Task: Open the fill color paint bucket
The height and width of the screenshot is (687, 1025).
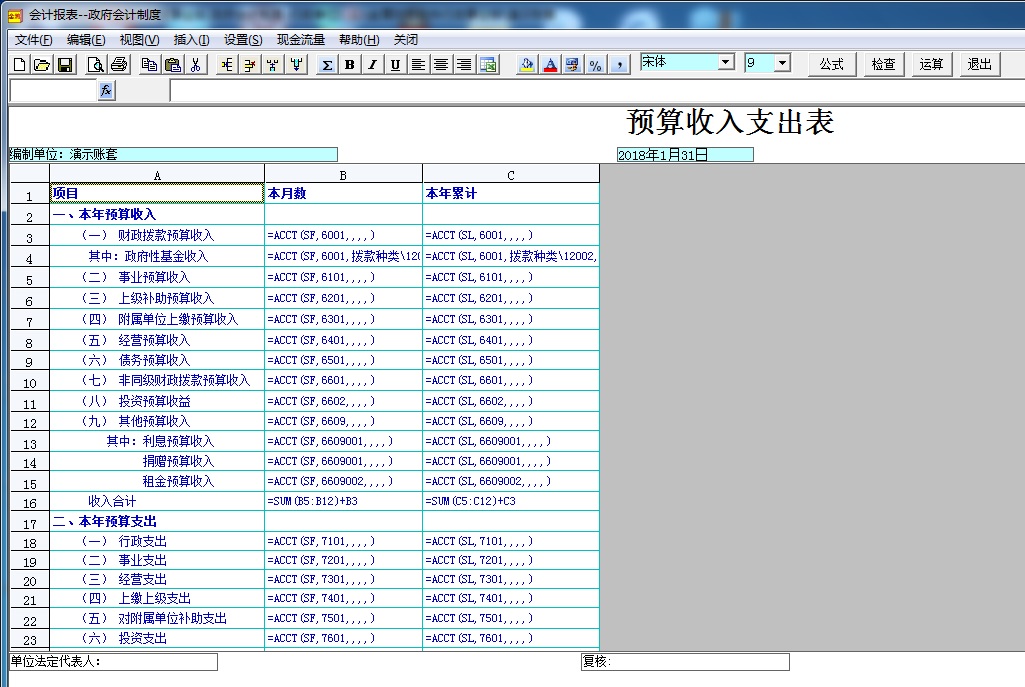Action: (527, 65)
